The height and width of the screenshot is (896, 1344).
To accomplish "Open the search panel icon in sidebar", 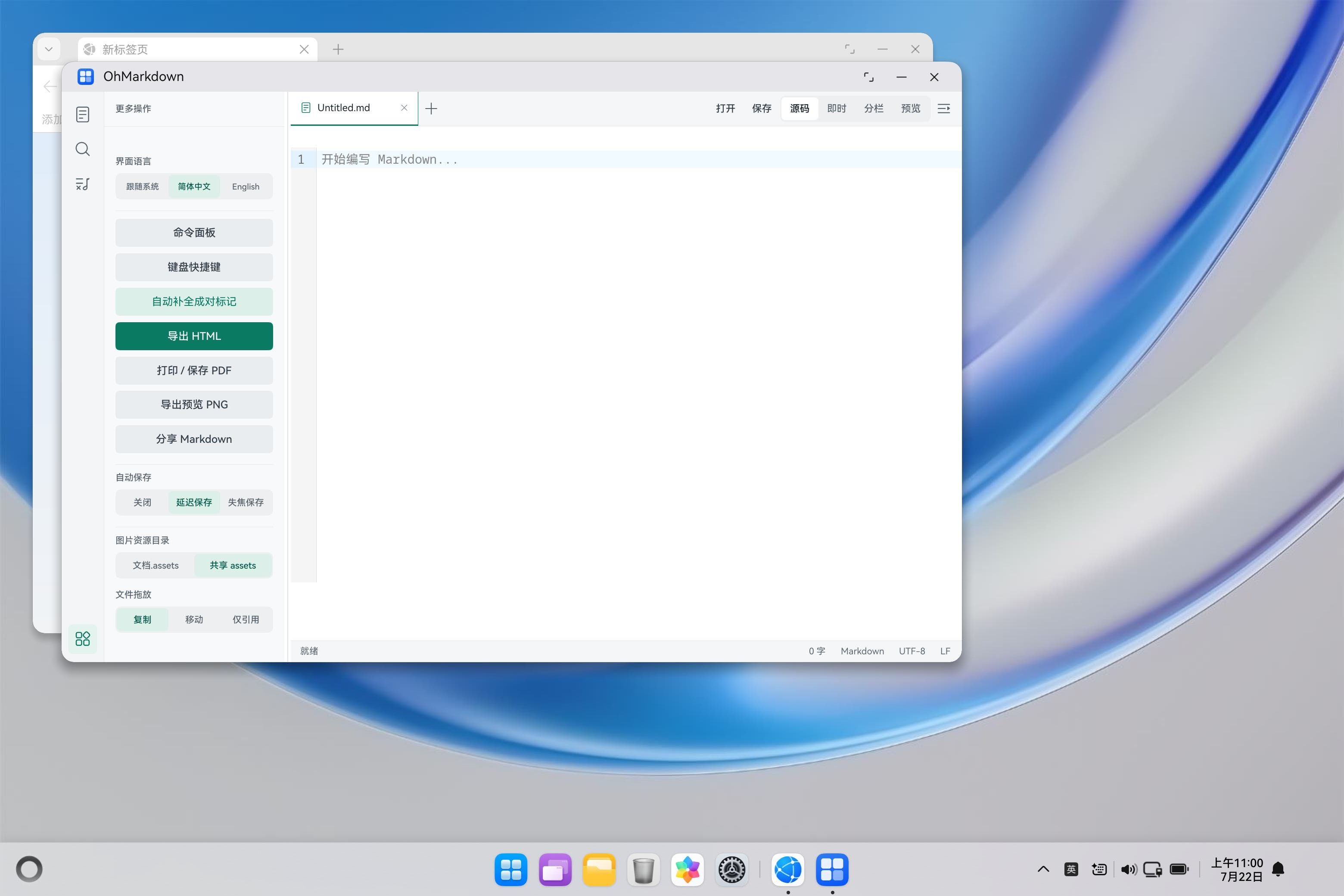I will [x=83, y=149].
